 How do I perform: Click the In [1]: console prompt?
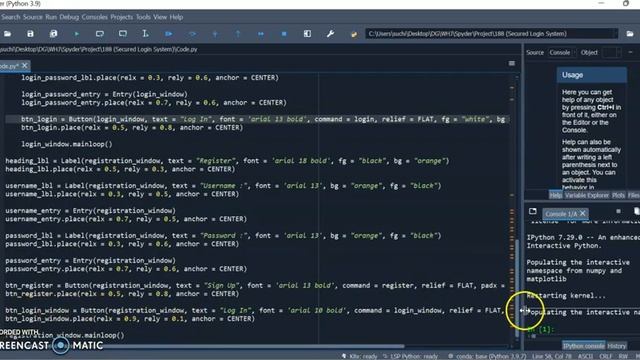click(x=540, y=329)
